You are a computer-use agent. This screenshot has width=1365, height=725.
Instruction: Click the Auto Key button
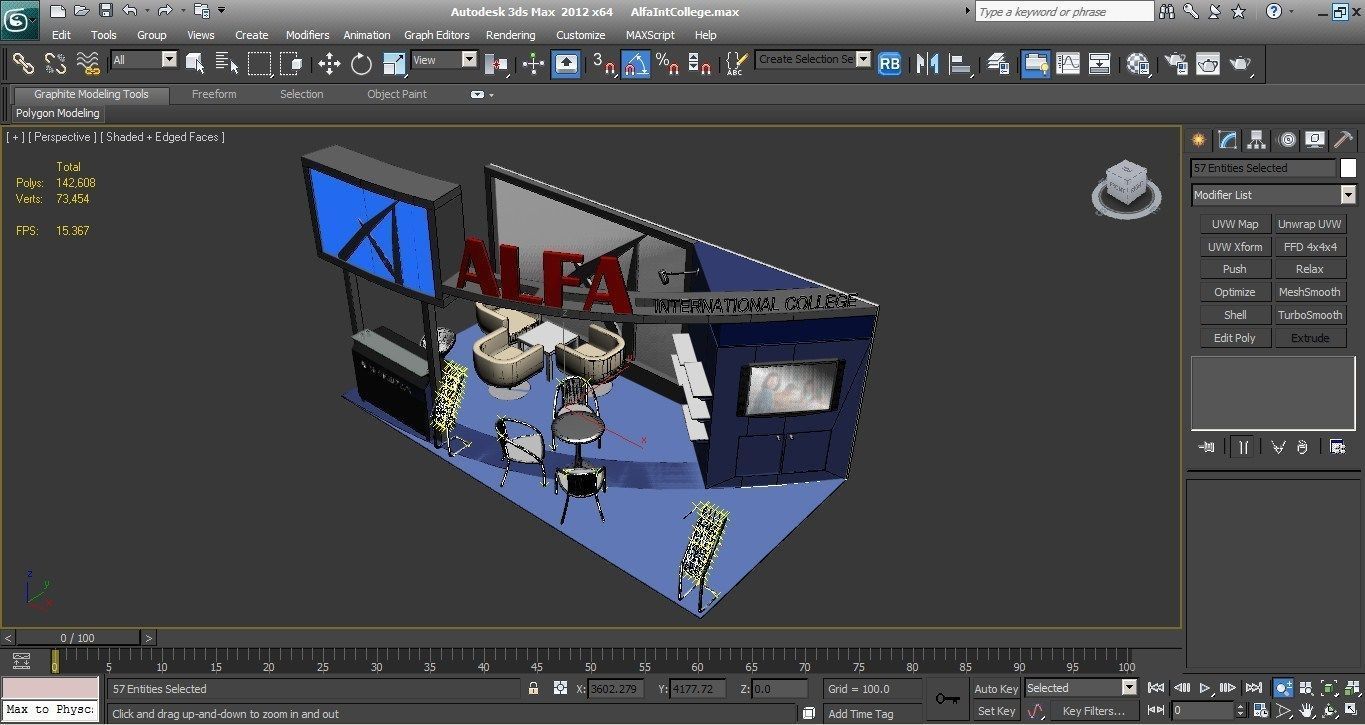tap(995, 689)
